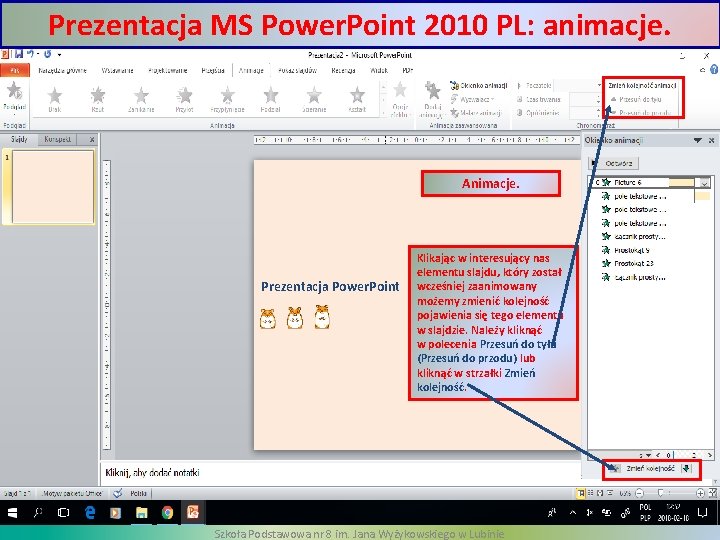This screenshot has height=540, width=720.
Task: Click the Undo arrow in title bar
Action: 30,55
